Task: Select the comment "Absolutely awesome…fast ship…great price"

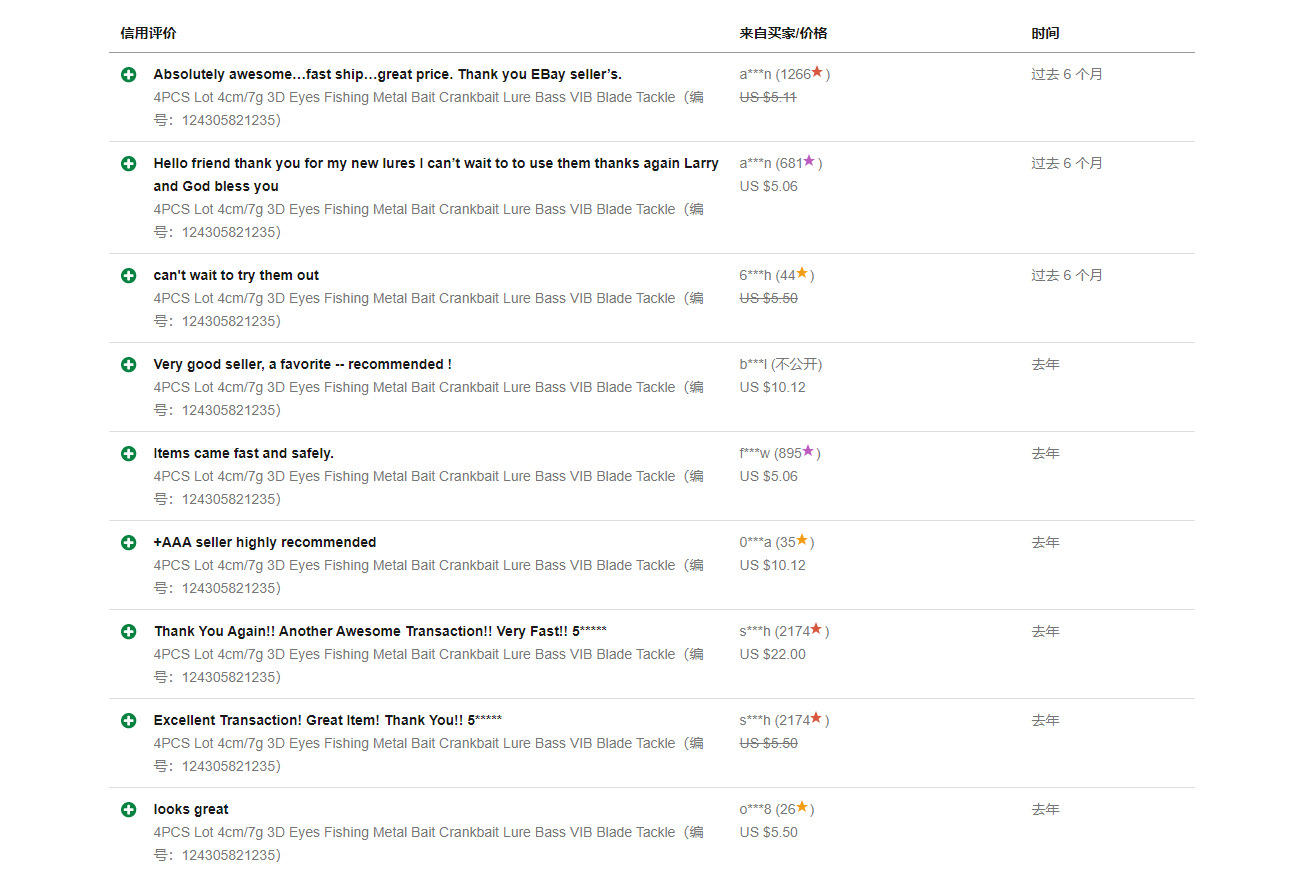Action: pyautogui.click(x=387, y=74)
